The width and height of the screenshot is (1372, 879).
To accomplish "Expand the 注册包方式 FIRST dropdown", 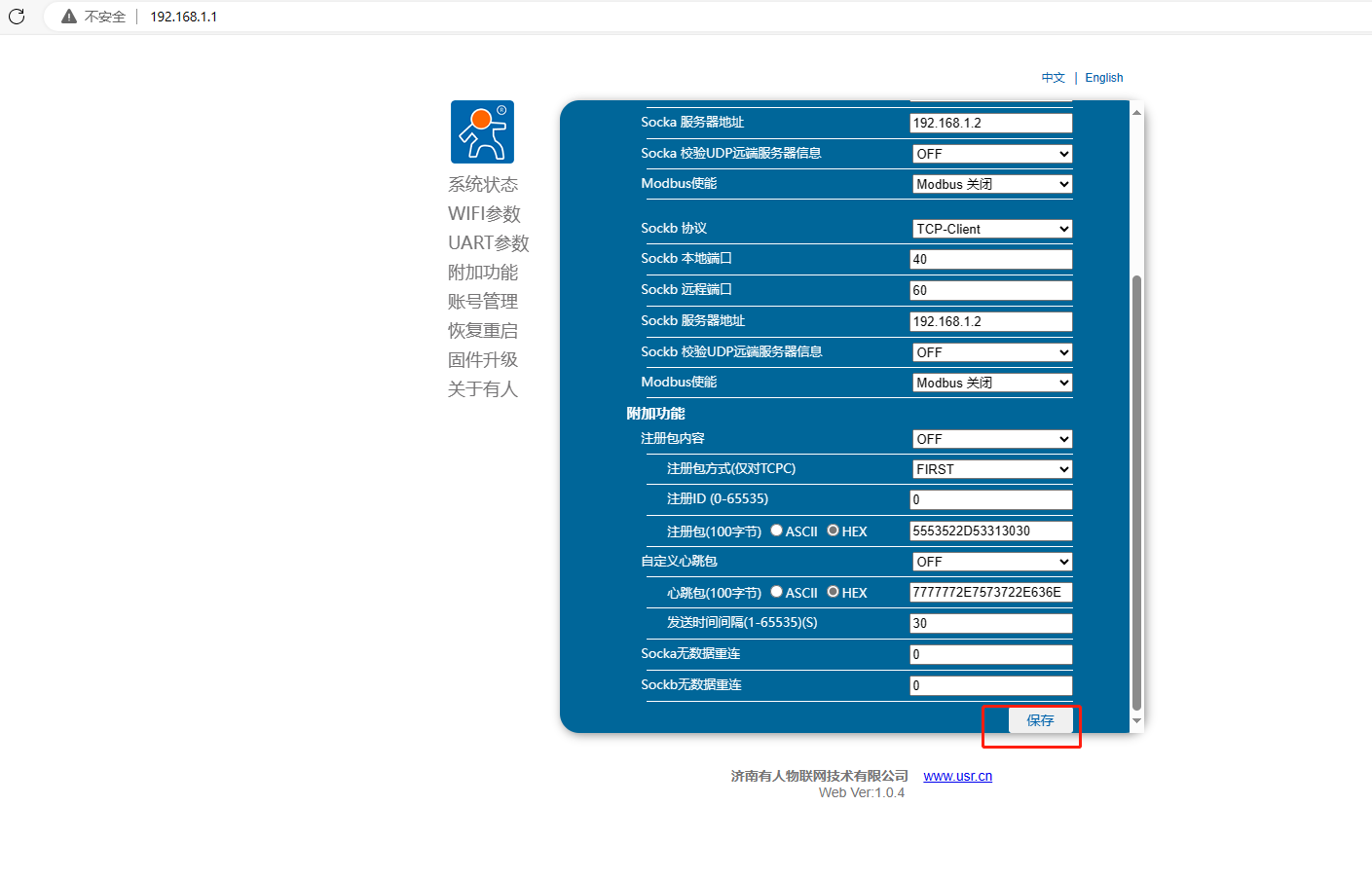I will point(991,469).
